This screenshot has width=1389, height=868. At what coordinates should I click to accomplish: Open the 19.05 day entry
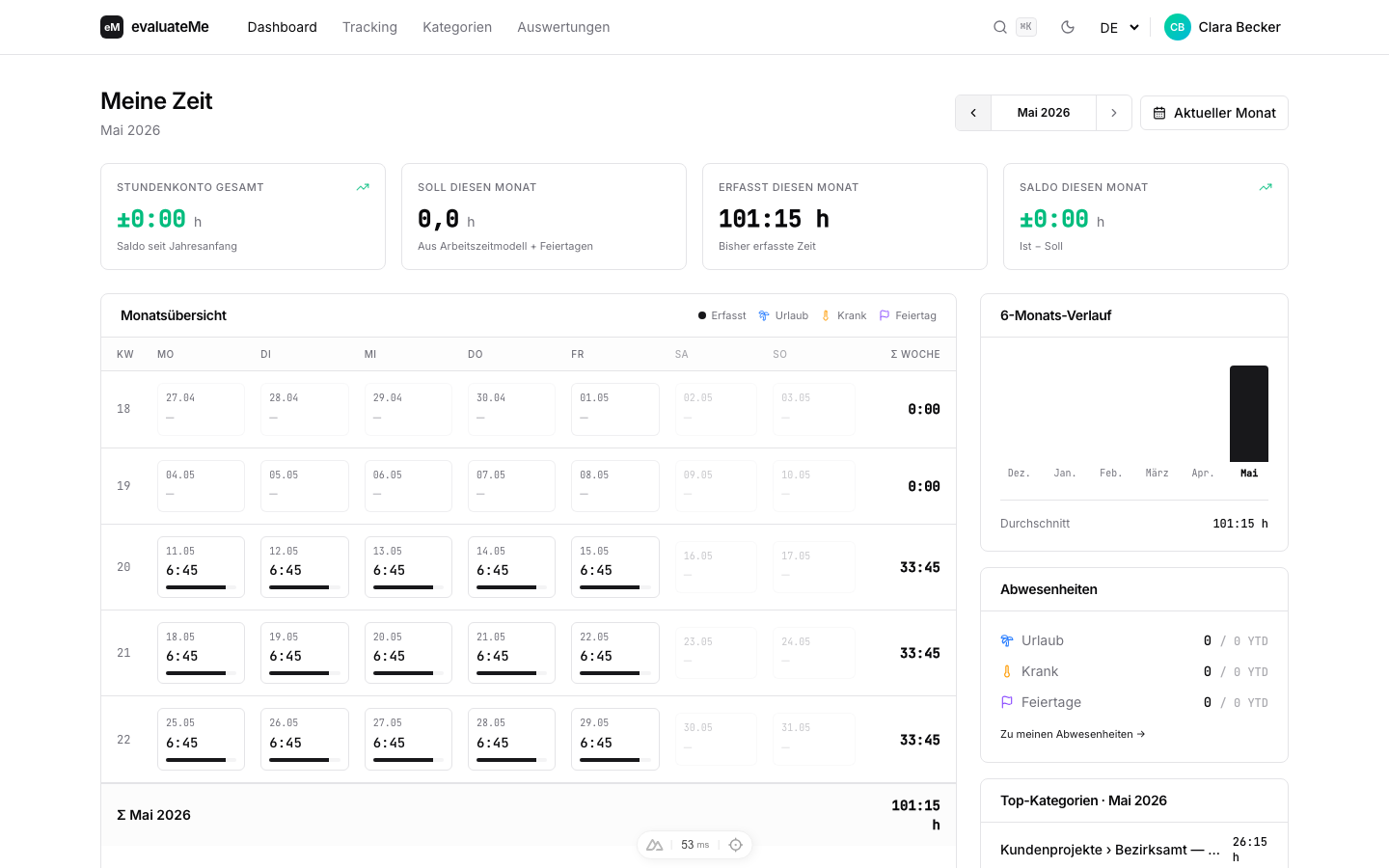click(x=305, y=653)
